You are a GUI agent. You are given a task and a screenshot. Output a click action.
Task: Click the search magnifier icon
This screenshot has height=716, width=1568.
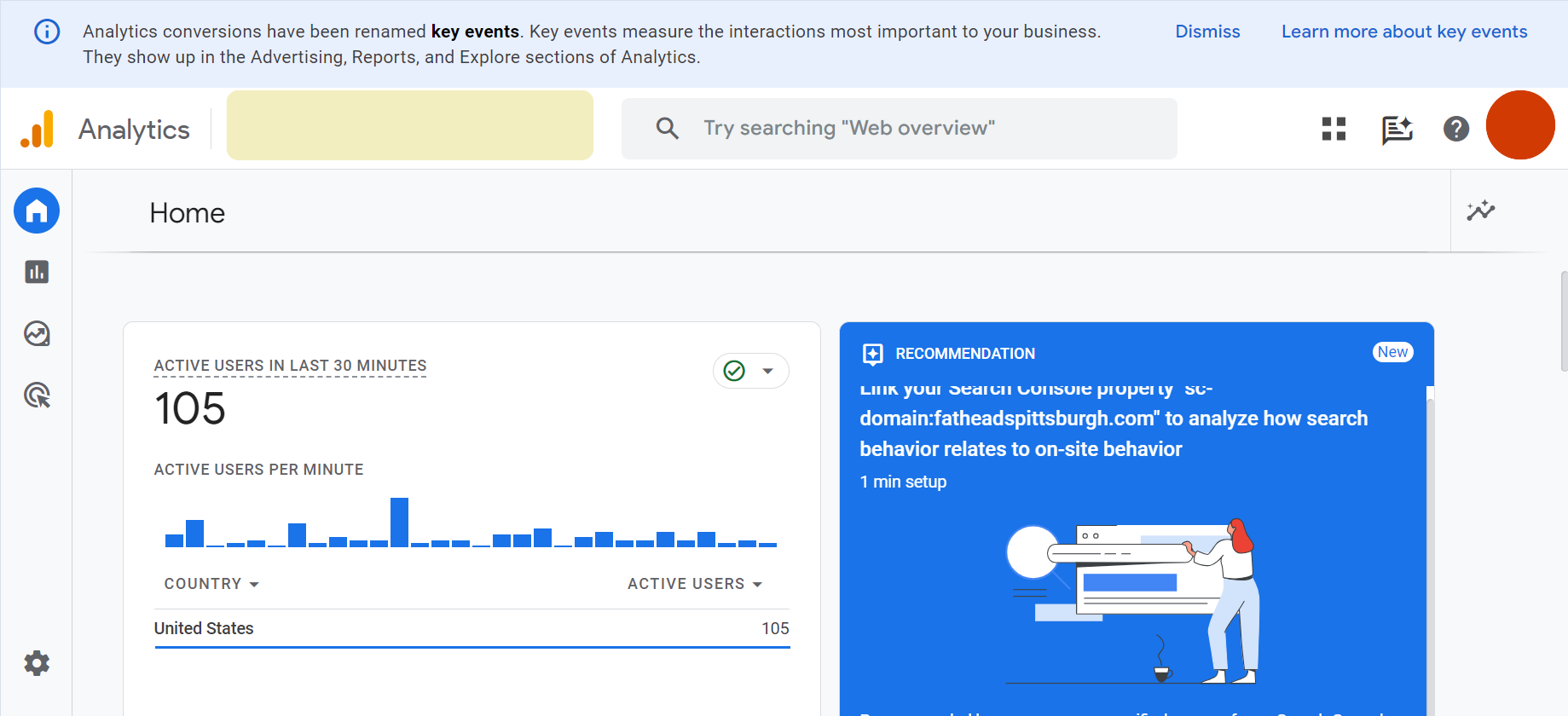668,129
